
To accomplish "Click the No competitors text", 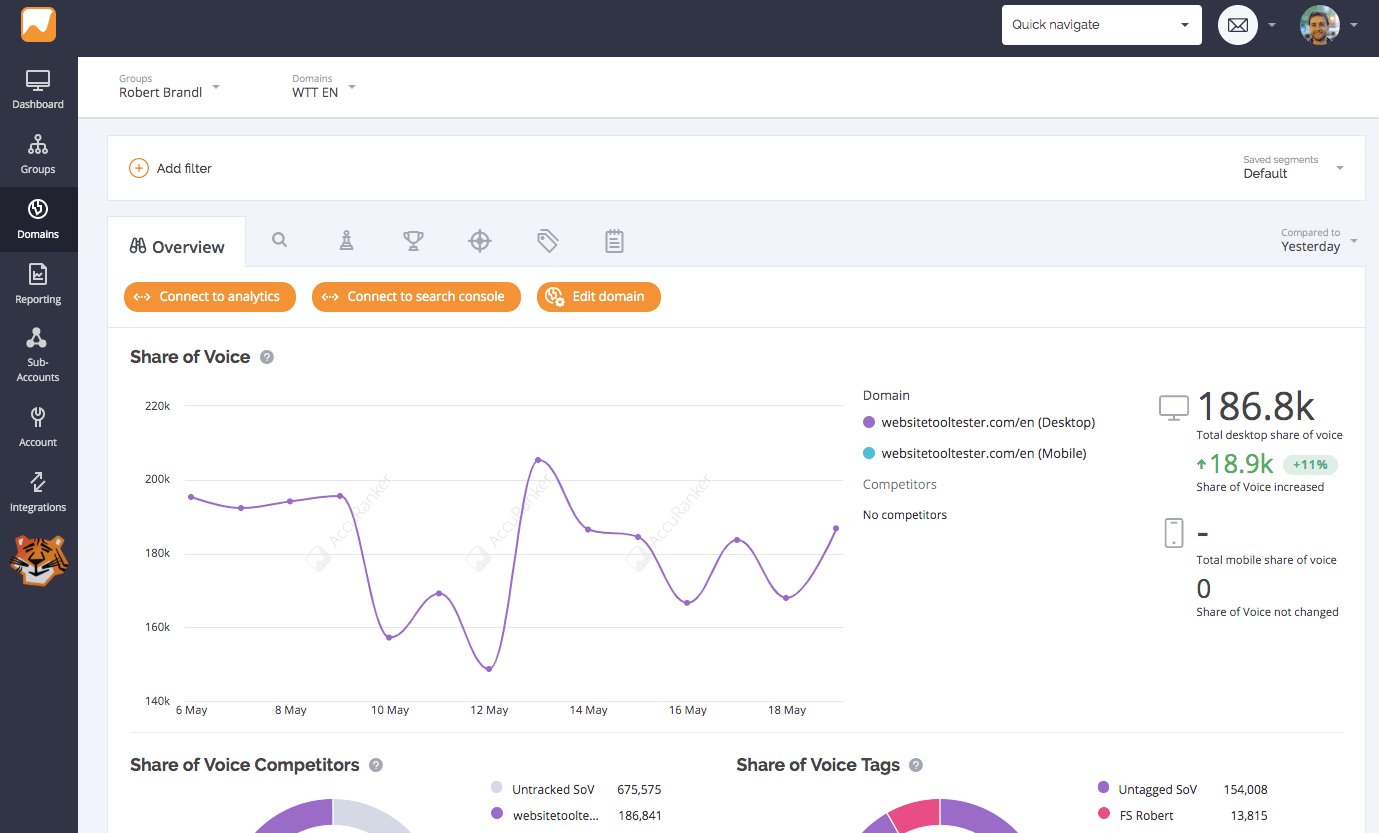I will [905, 515].
